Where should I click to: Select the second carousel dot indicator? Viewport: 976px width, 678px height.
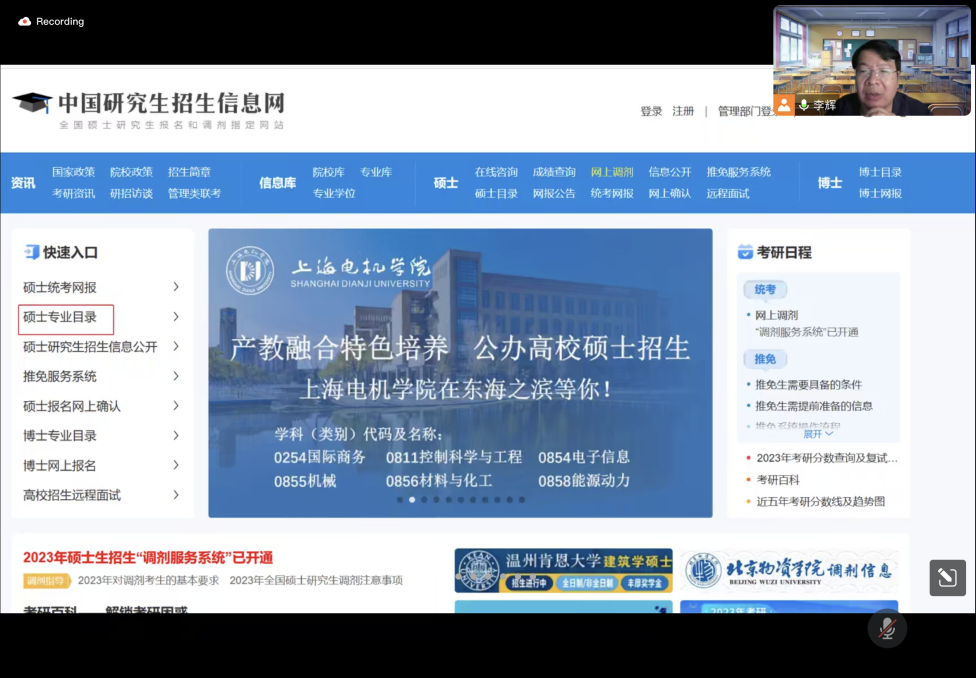[412, 499]
